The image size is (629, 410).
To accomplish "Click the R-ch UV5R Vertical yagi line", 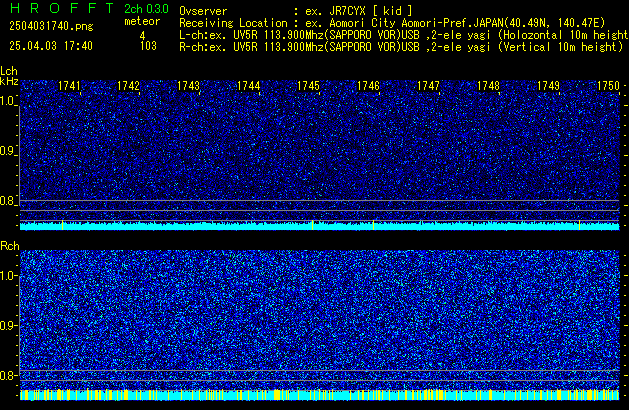I will pos(401,47).
